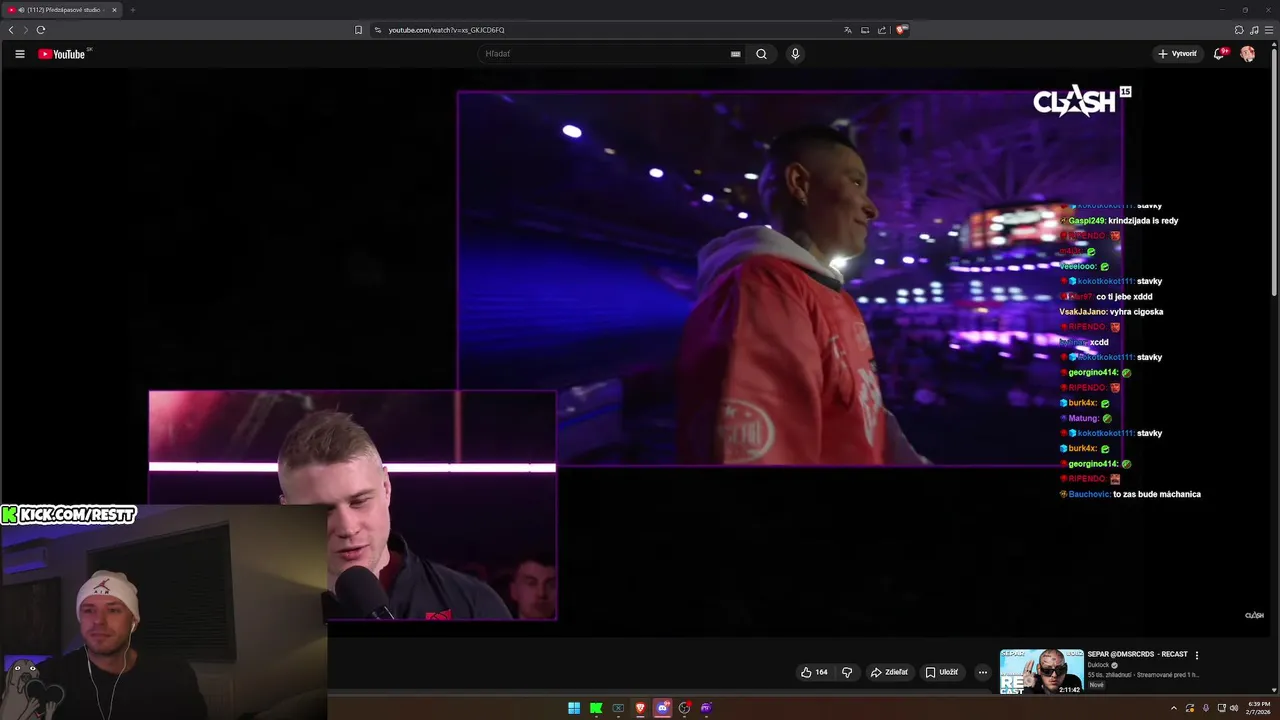The width and height of the screenshot is (1280, 720).
Task: Open options menu for SEPAR RECAST video
Action: (x=1197, y=655)
